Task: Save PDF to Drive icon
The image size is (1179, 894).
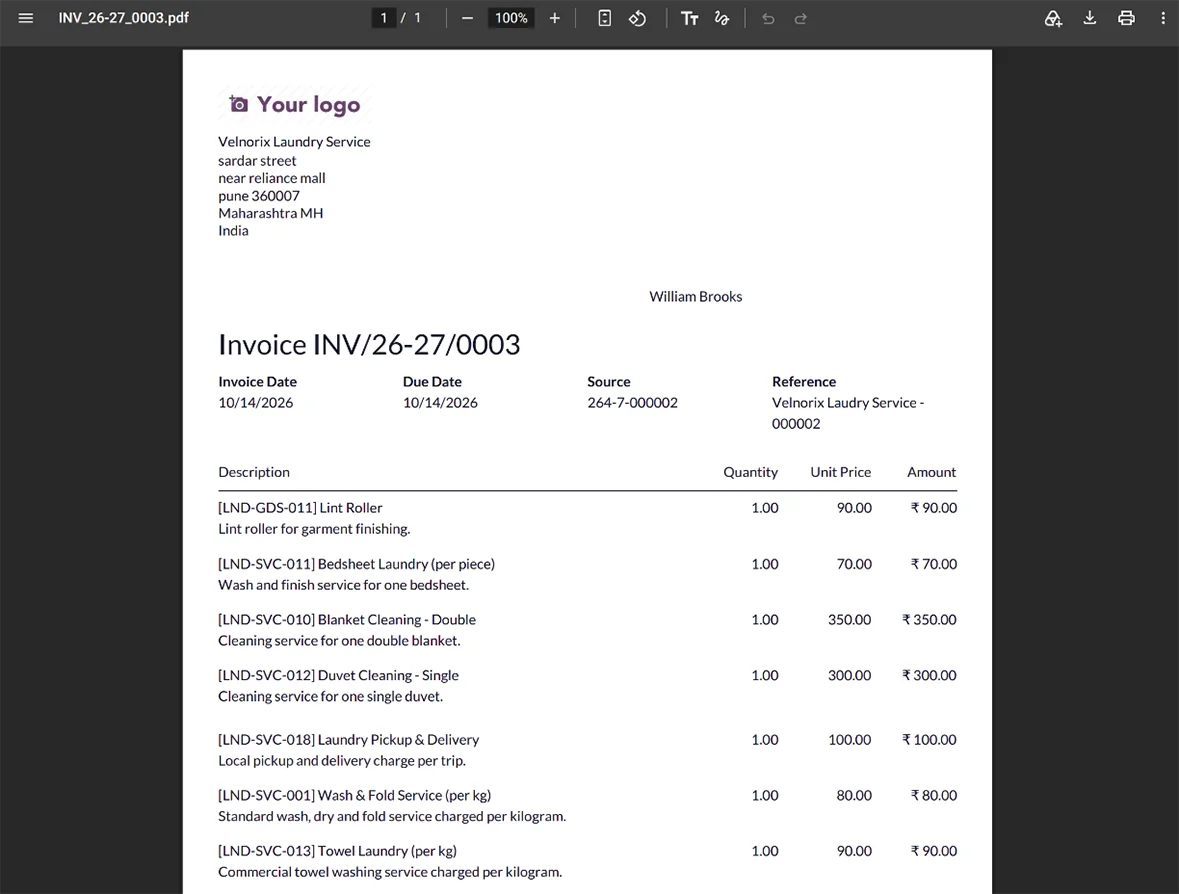Action: (1053, 18)
